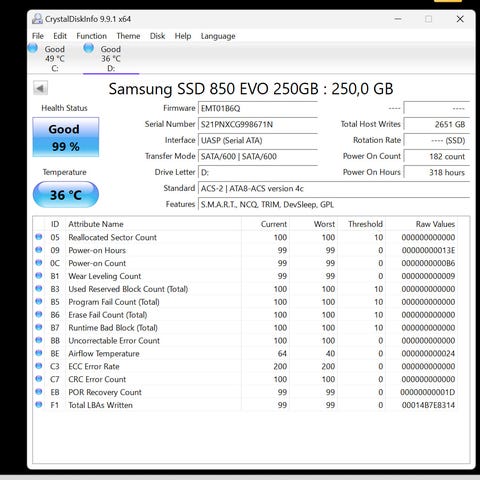The image size is (480, 480).
Task: Click status dot for ECC Error Rate
Action: pos(39,366)
